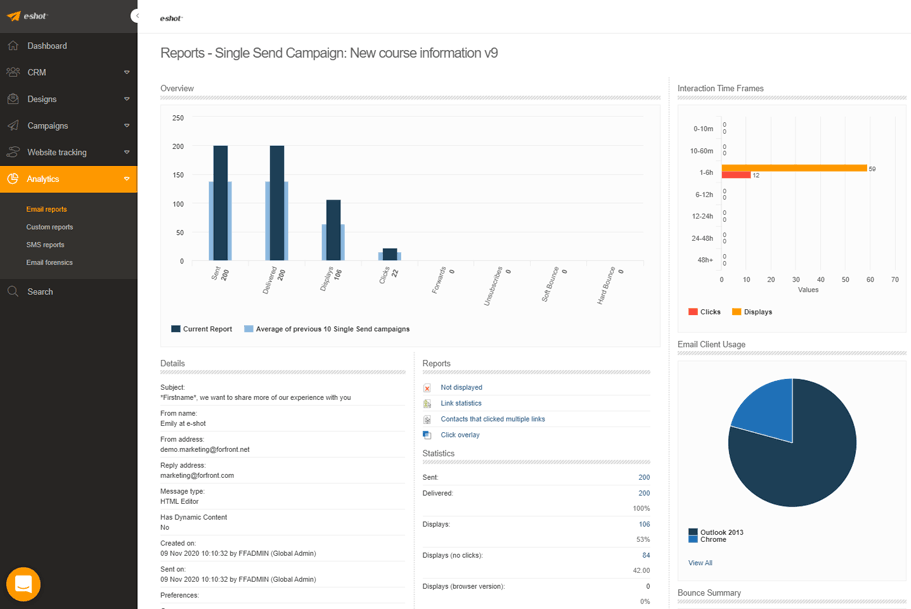Click the CRM contacts icon
911x609 pixels.
[x=13, y=73]
